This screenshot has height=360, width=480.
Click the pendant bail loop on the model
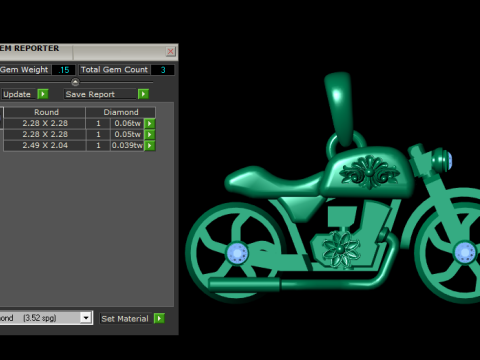(340, 107)
